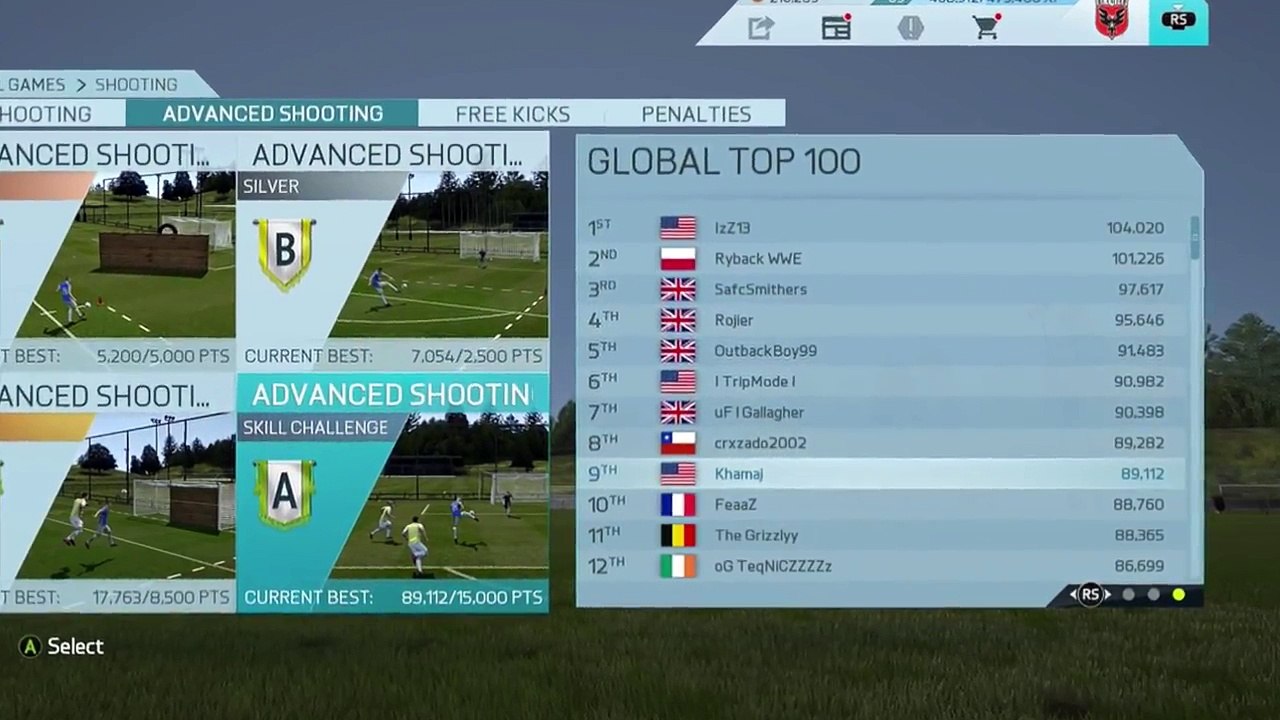
Task: Click the green A button icon beside Select
Action: tap(31, 647)
